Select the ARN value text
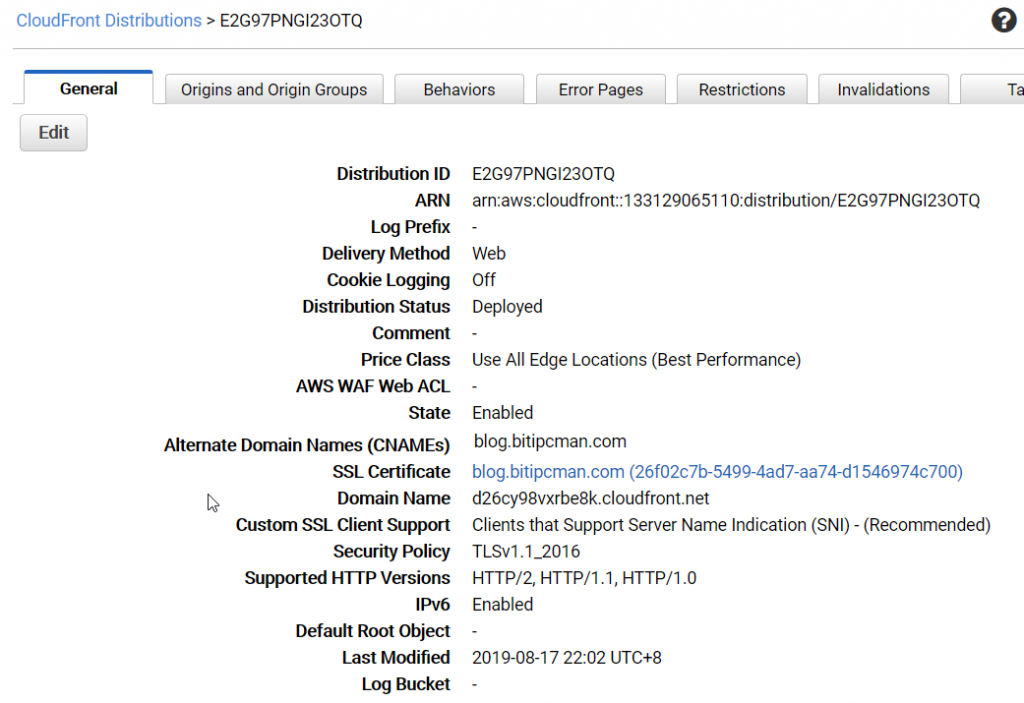Screen dimensions: 1024x703 (726, 201)
